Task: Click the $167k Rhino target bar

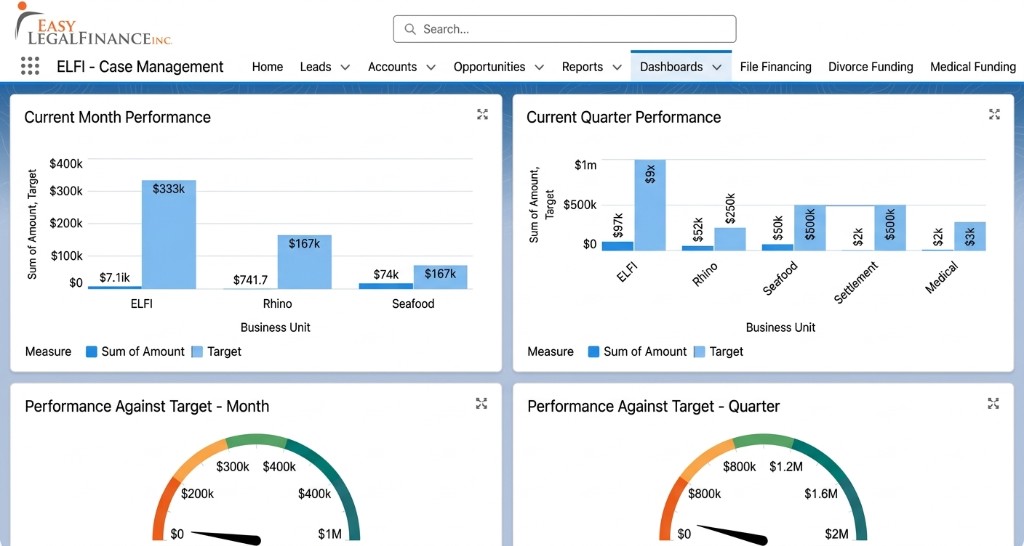Action: tap(304, 262)
